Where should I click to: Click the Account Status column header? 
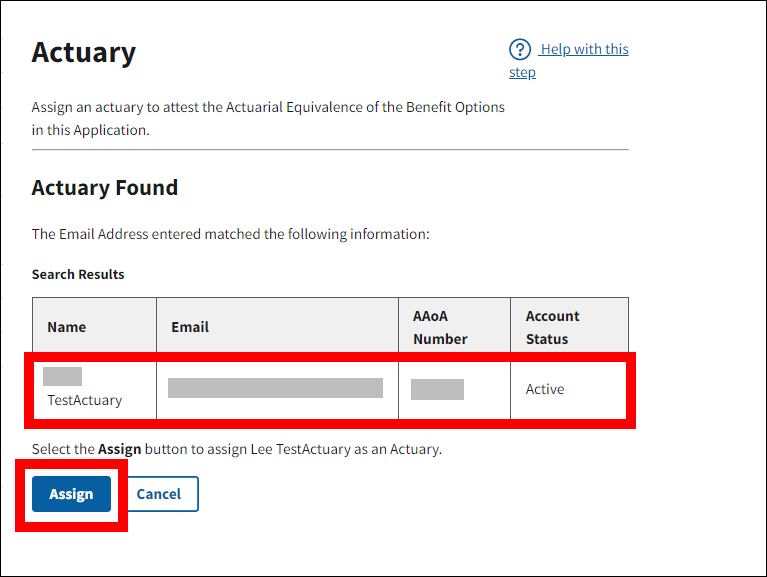coord(552,327)
